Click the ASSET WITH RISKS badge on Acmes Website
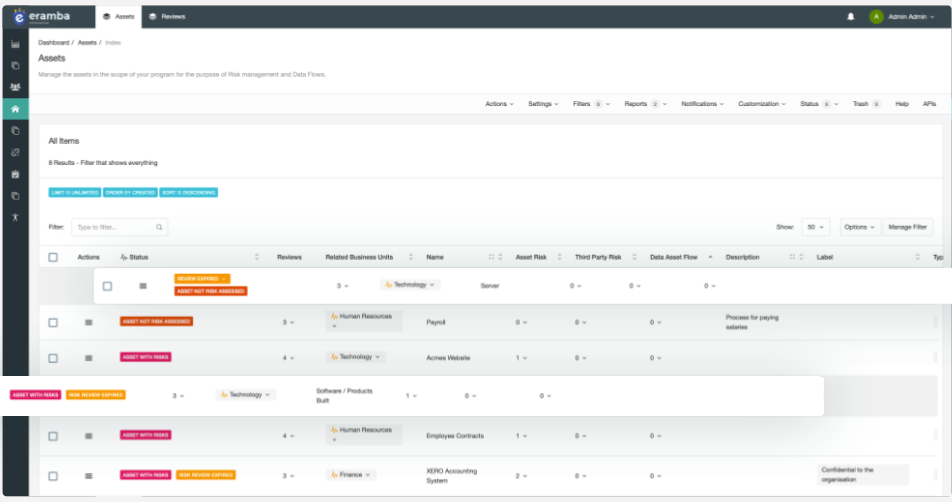 coord(145,357)
